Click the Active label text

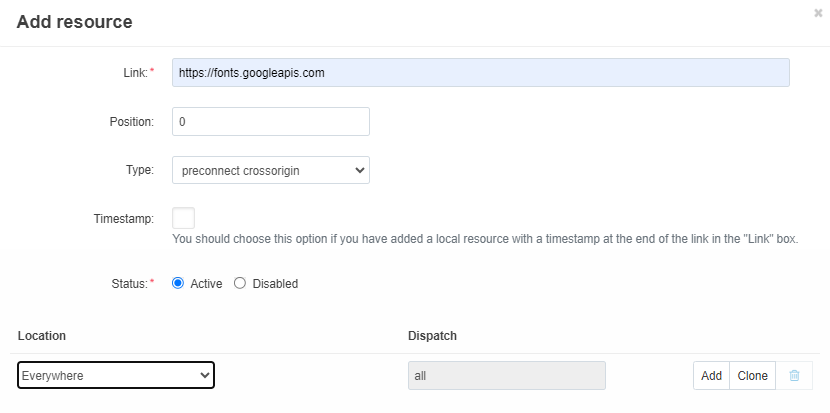point(206,284)
